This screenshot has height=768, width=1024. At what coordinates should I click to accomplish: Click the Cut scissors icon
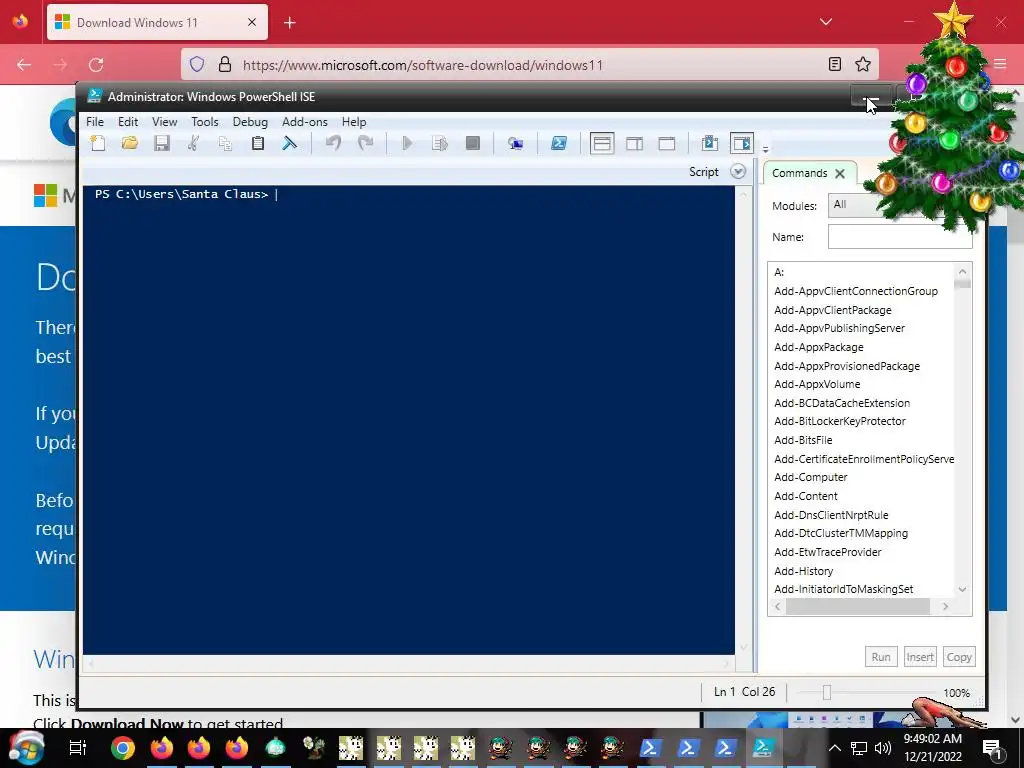point(193,143)
